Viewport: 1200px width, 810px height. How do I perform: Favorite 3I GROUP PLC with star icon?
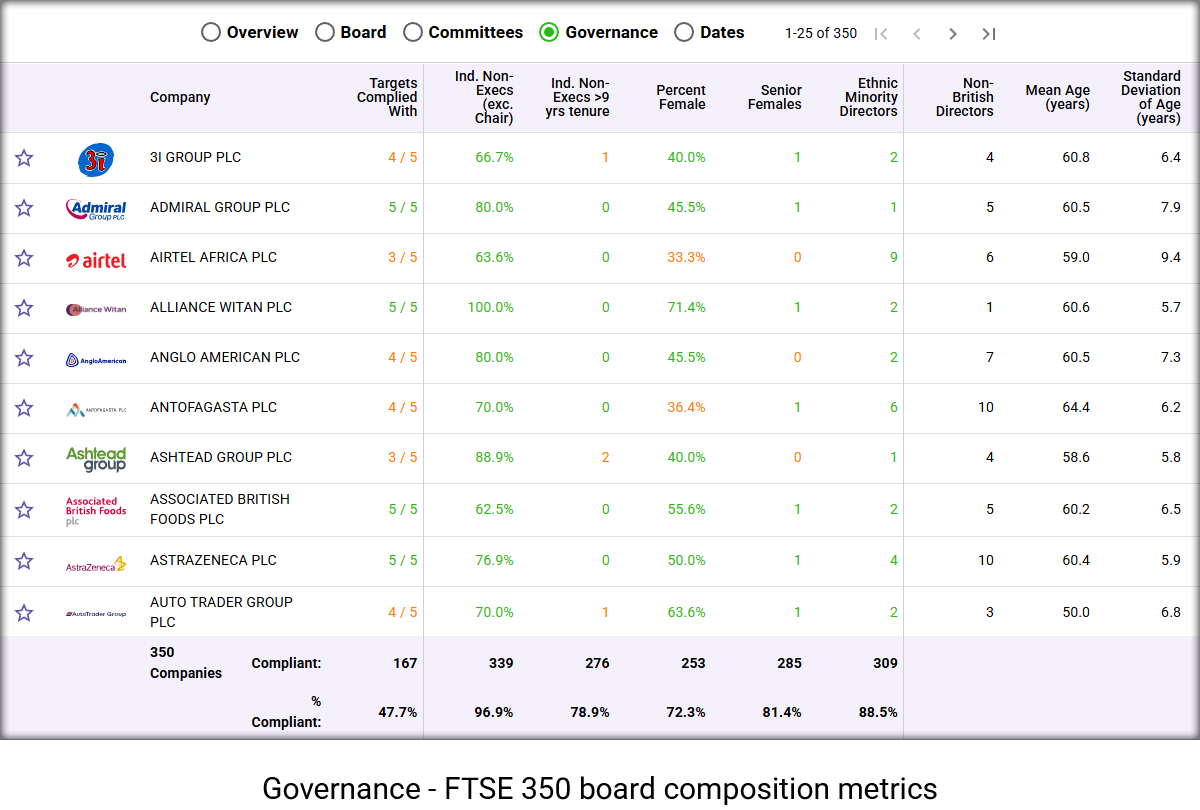[x=24, y=158]
